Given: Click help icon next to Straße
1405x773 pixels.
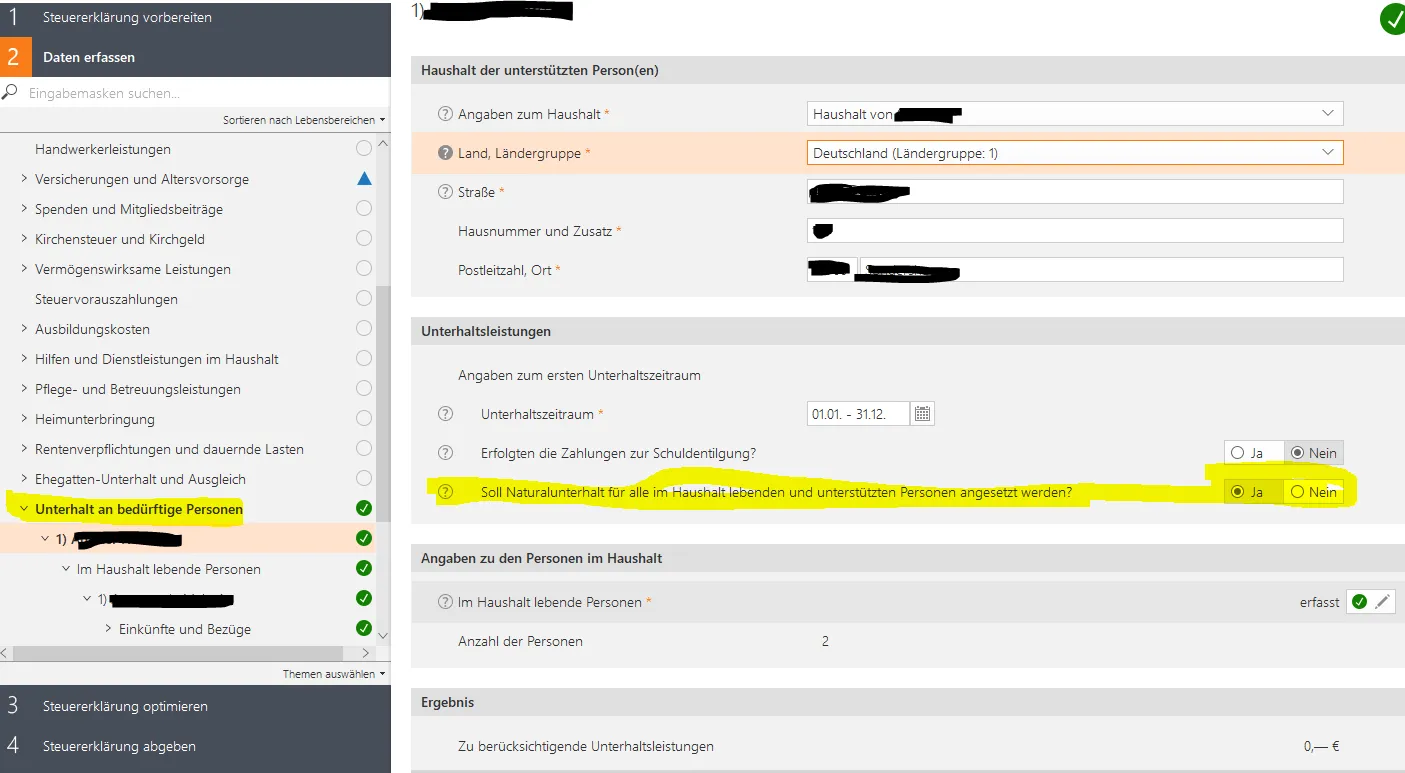Looking at the screenshot, I should click(x=446, y=192).
